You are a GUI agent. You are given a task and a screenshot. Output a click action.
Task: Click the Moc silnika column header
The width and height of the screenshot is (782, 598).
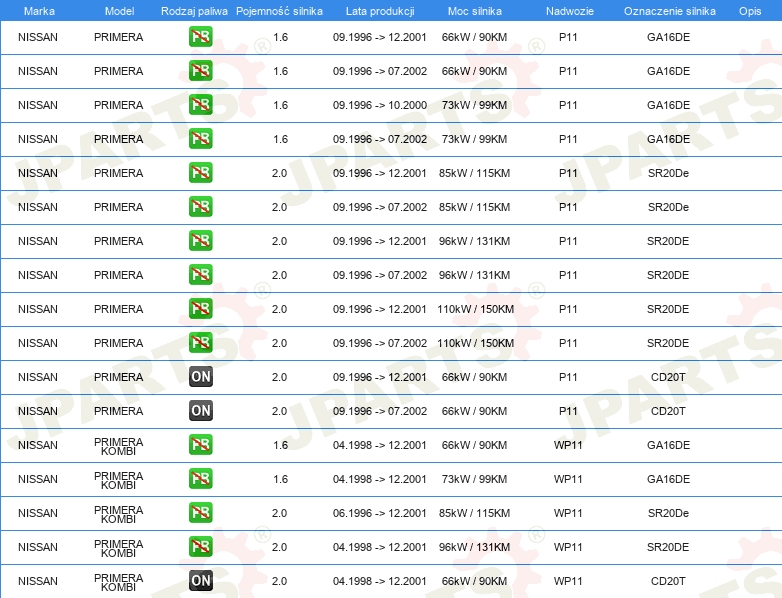(475, 11)
